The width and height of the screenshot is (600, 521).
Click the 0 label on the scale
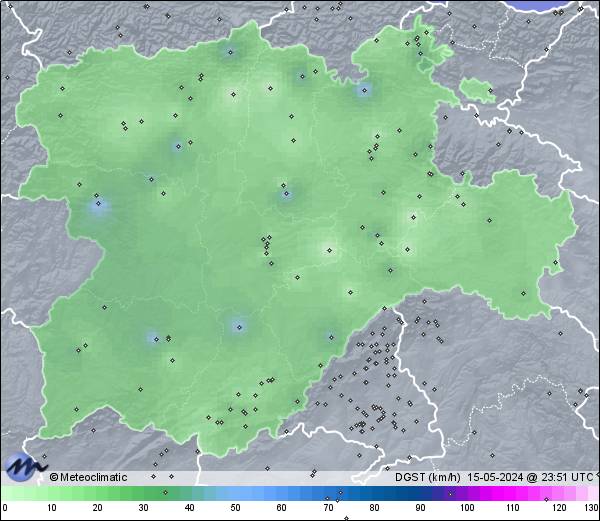[x=5, y=508]
